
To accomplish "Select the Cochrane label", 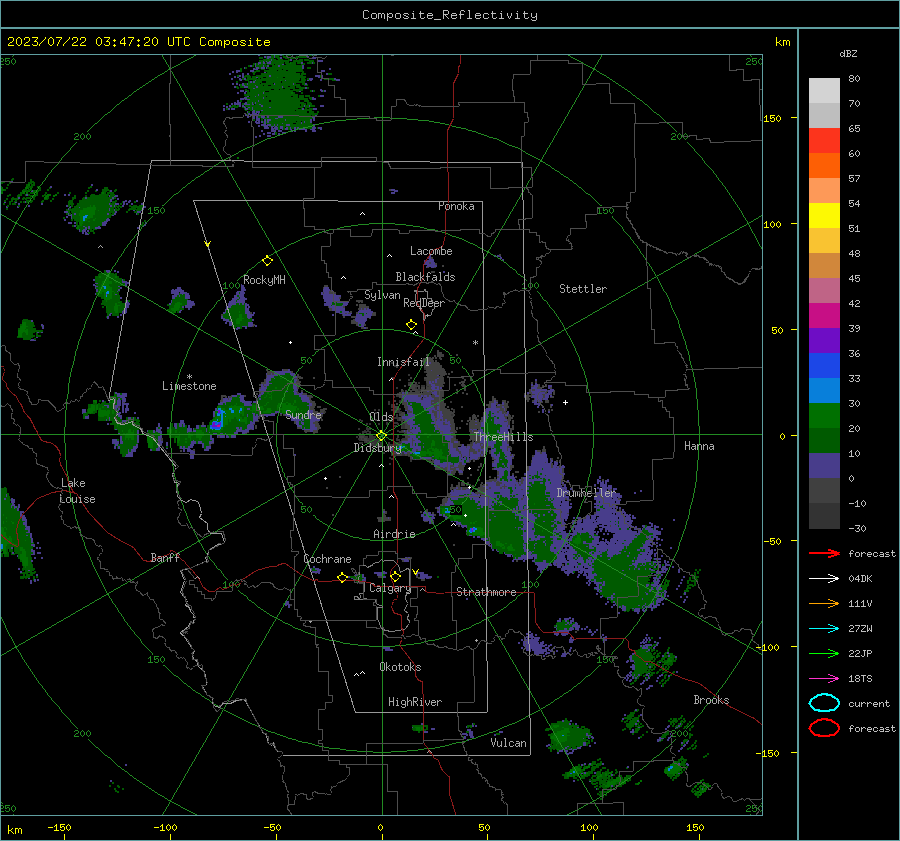I will point(327,559).
